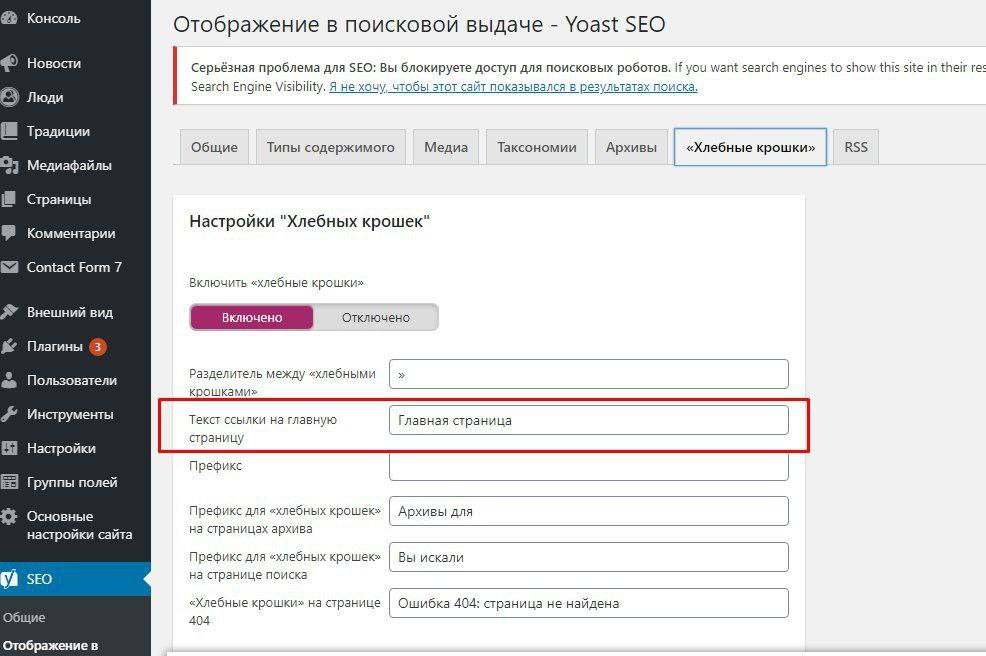Click the breadcrumb separator input field
This screenshot has height=656, width=986.
588,374
